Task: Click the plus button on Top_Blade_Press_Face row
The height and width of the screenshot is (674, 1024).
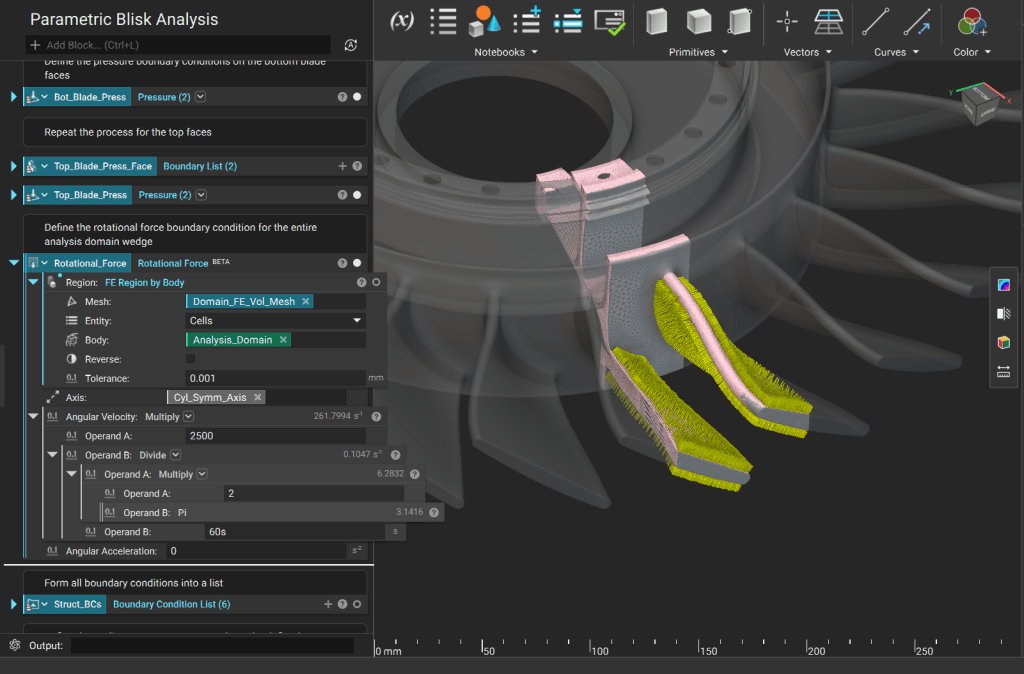Action: point(342,166)
